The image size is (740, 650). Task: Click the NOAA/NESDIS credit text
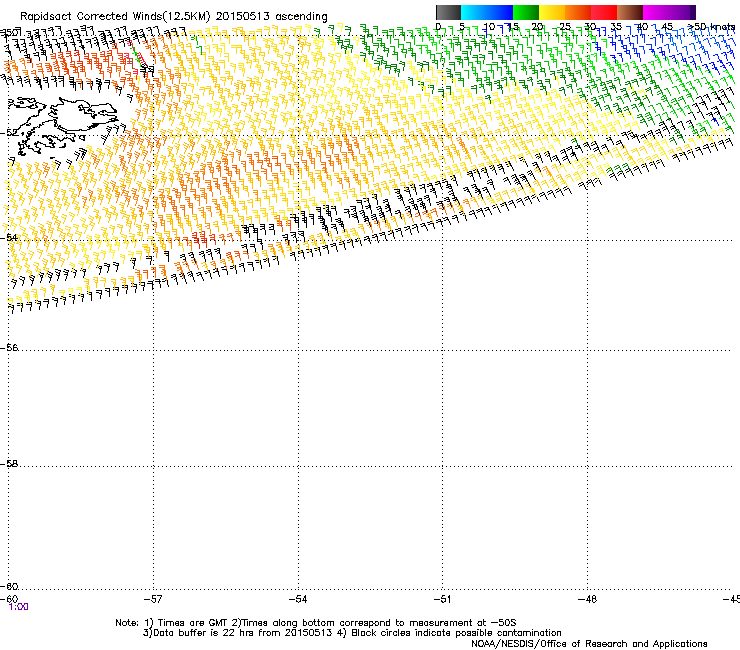point(589,644)
